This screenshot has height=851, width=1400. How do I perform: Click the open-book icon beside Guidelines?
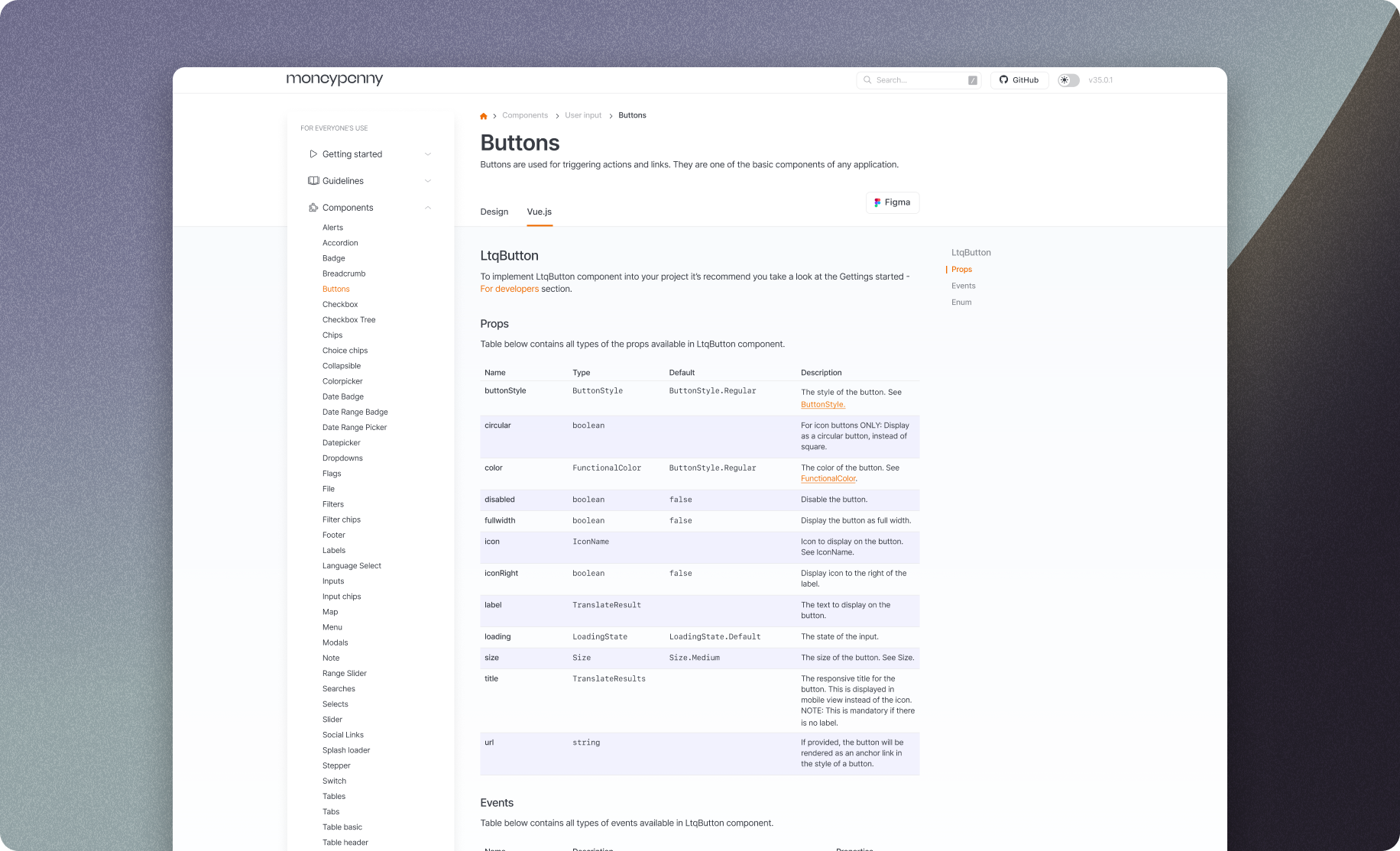click(x=313, y=180)
